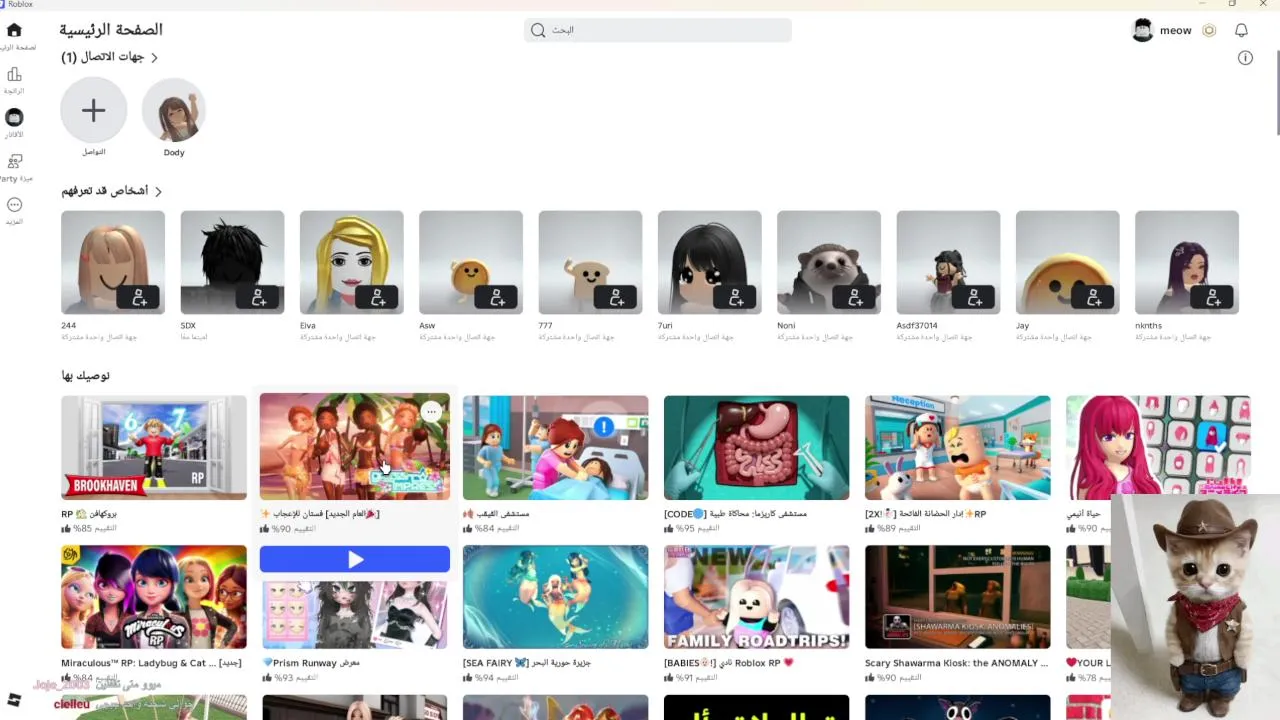Screen dimensions: 1280x720
Task: Click the notifications bell icon
Action: coord(1241,30)
